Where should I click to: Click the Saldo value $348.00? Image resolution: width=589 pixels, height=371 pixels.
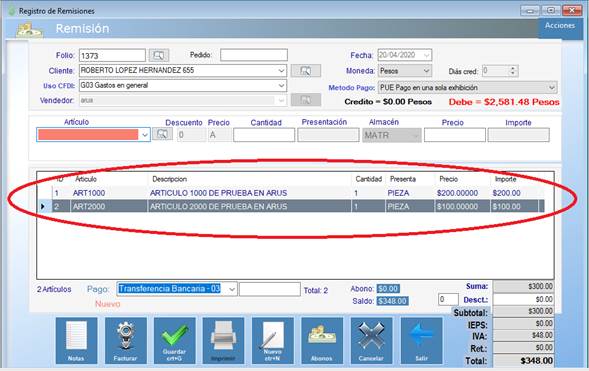392,301
